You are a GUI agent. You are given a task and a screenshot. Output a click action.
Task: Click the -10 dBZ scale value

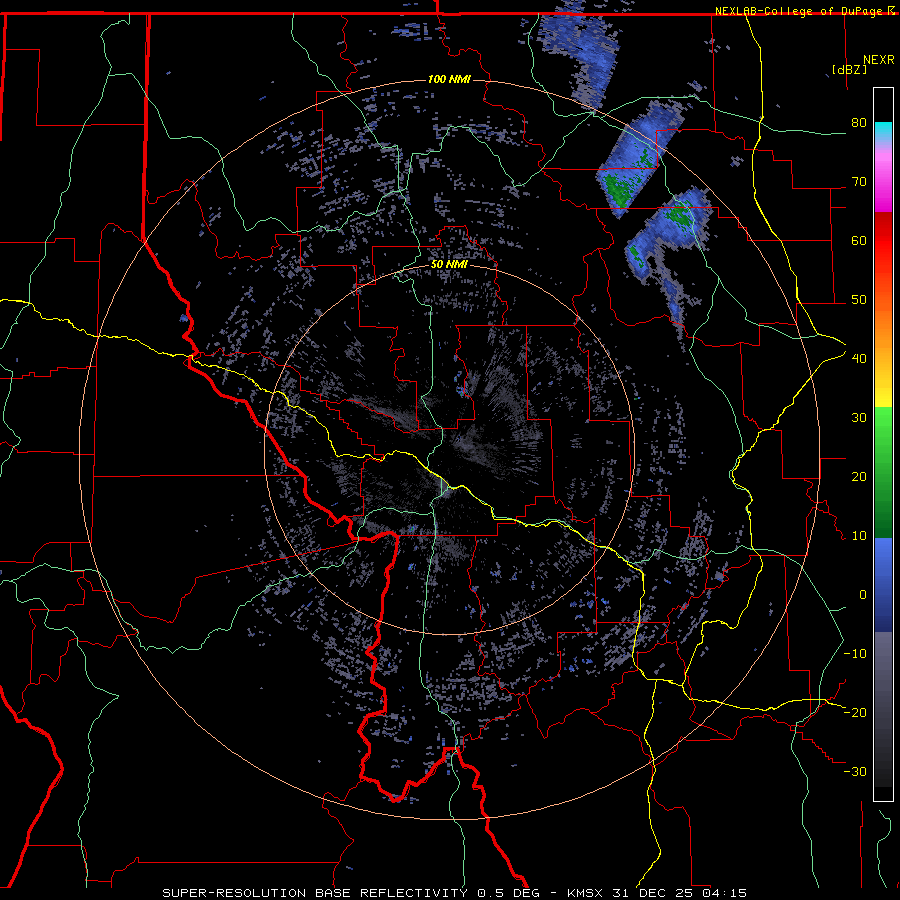click(x=855, y=653)
